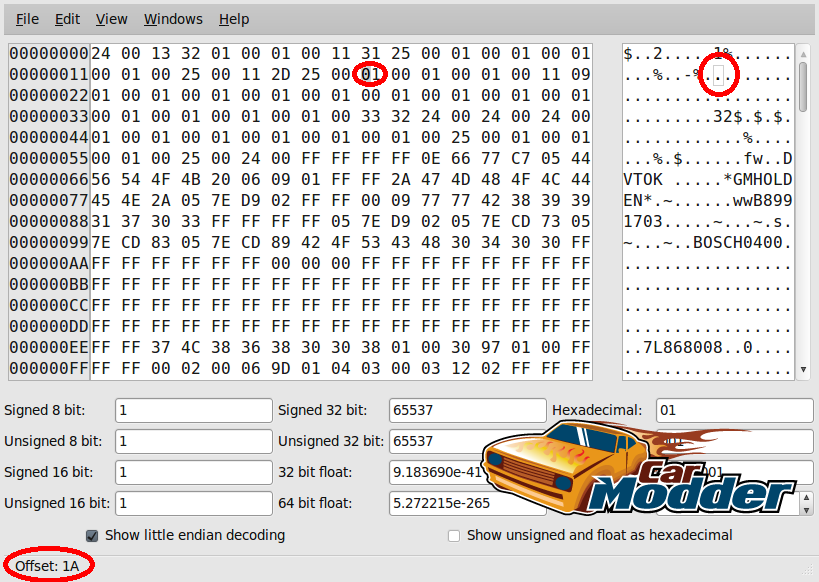The width and height of the screenshot is (819, 582).
Task: Open the View menu
Action: point(111,19)
